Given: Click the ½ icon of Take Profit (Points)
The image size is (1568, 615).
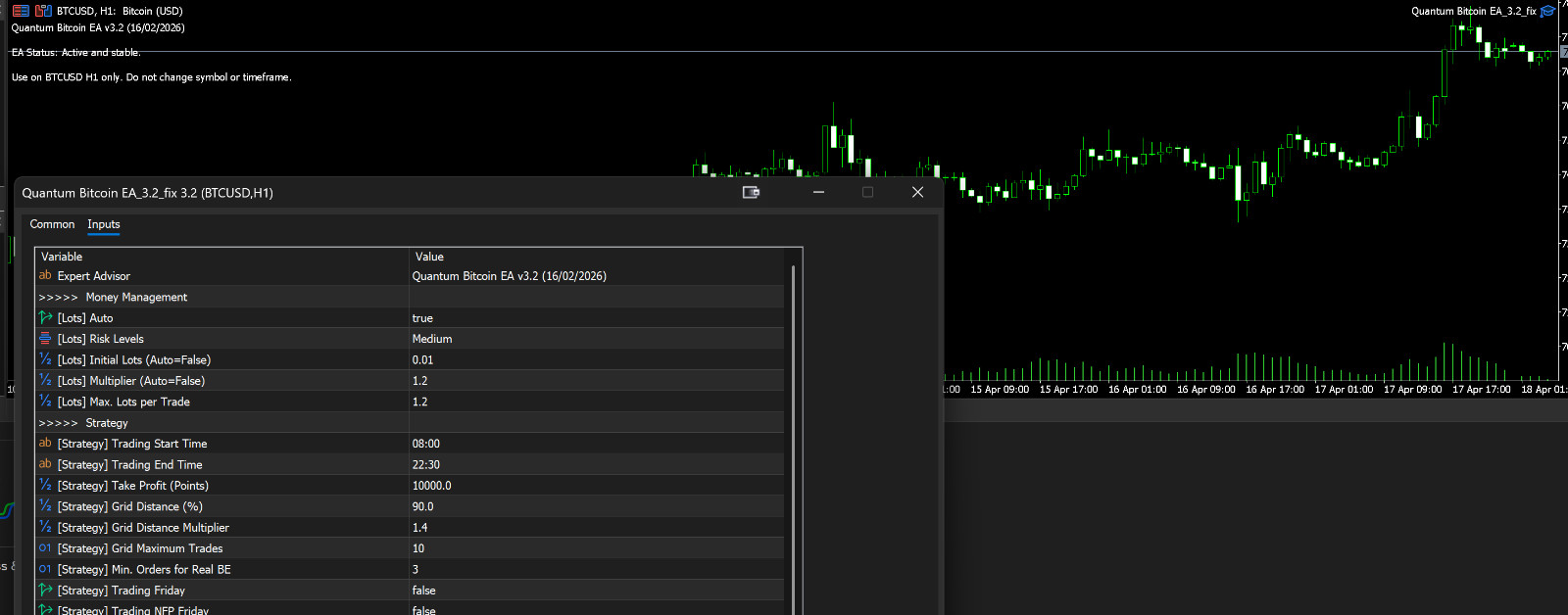Looking at the screenshot, I should pyautogui.click(x=45, y=485).
